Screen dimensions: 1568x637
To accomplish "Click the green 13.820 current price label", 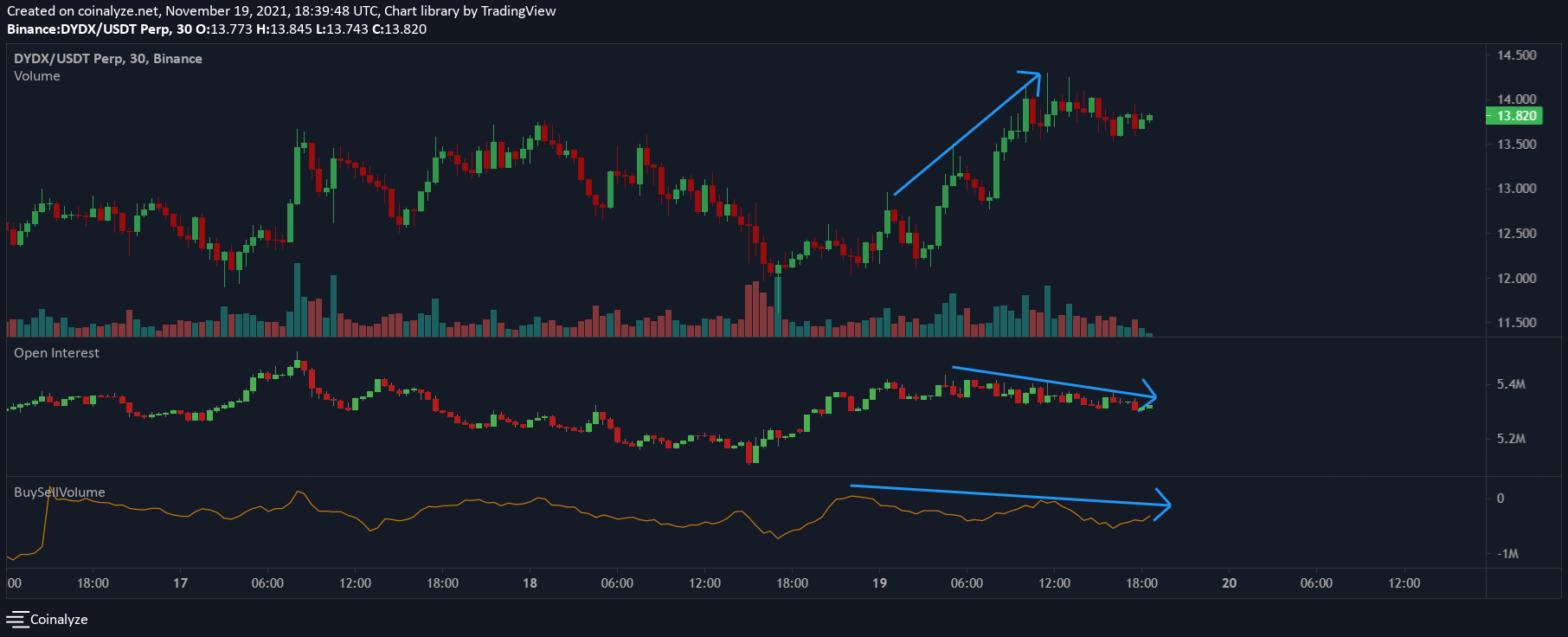I will pos(1514,116).
